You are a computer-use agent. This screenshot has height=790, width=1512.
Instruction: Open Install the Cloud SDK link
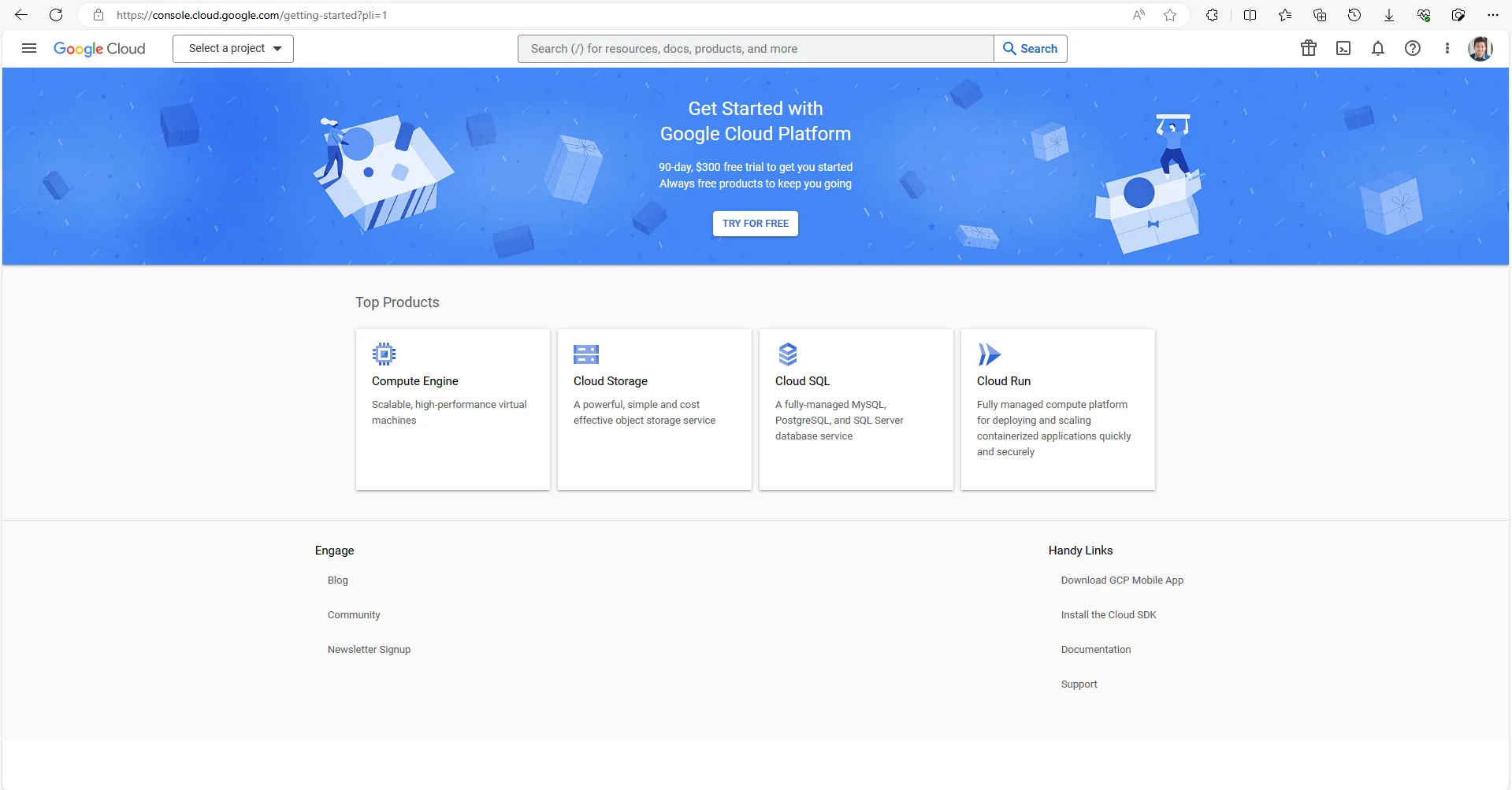[1109, 615]
